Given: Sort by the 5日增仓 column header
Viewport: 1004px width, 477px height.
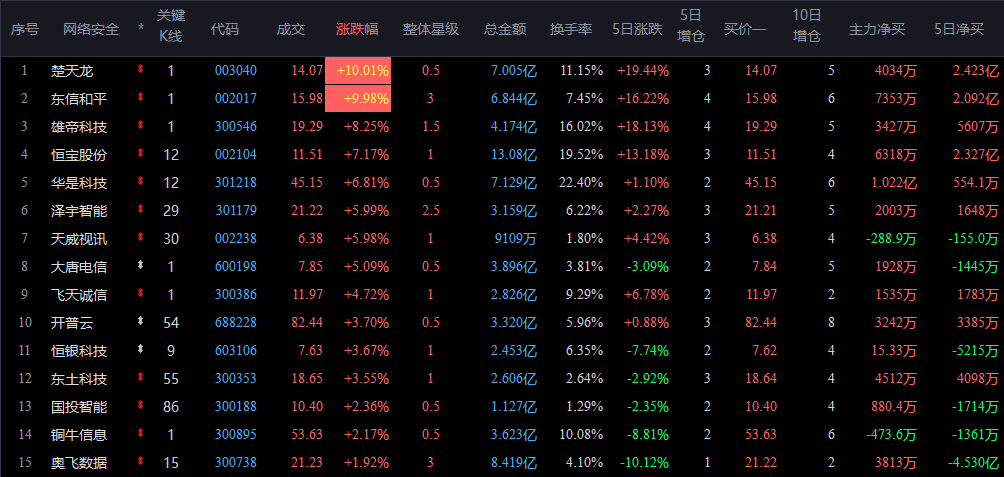Looking at the screenshot, I should (x=691, y=26).
